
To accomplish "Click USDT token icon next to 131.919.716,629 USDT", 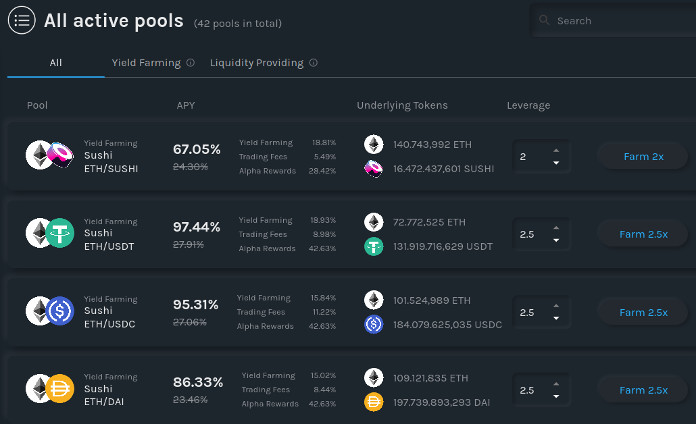I will click(x=374, y=246).
